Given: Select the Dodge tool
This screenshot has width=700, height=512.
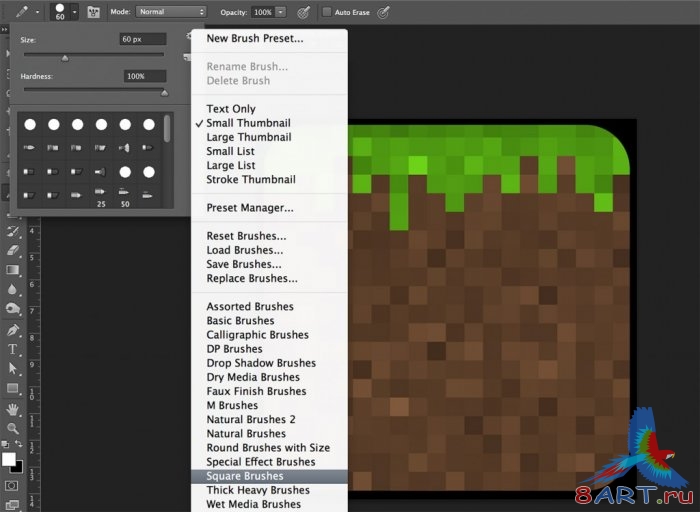Looking at the screenshot, I should click(12, 308).
